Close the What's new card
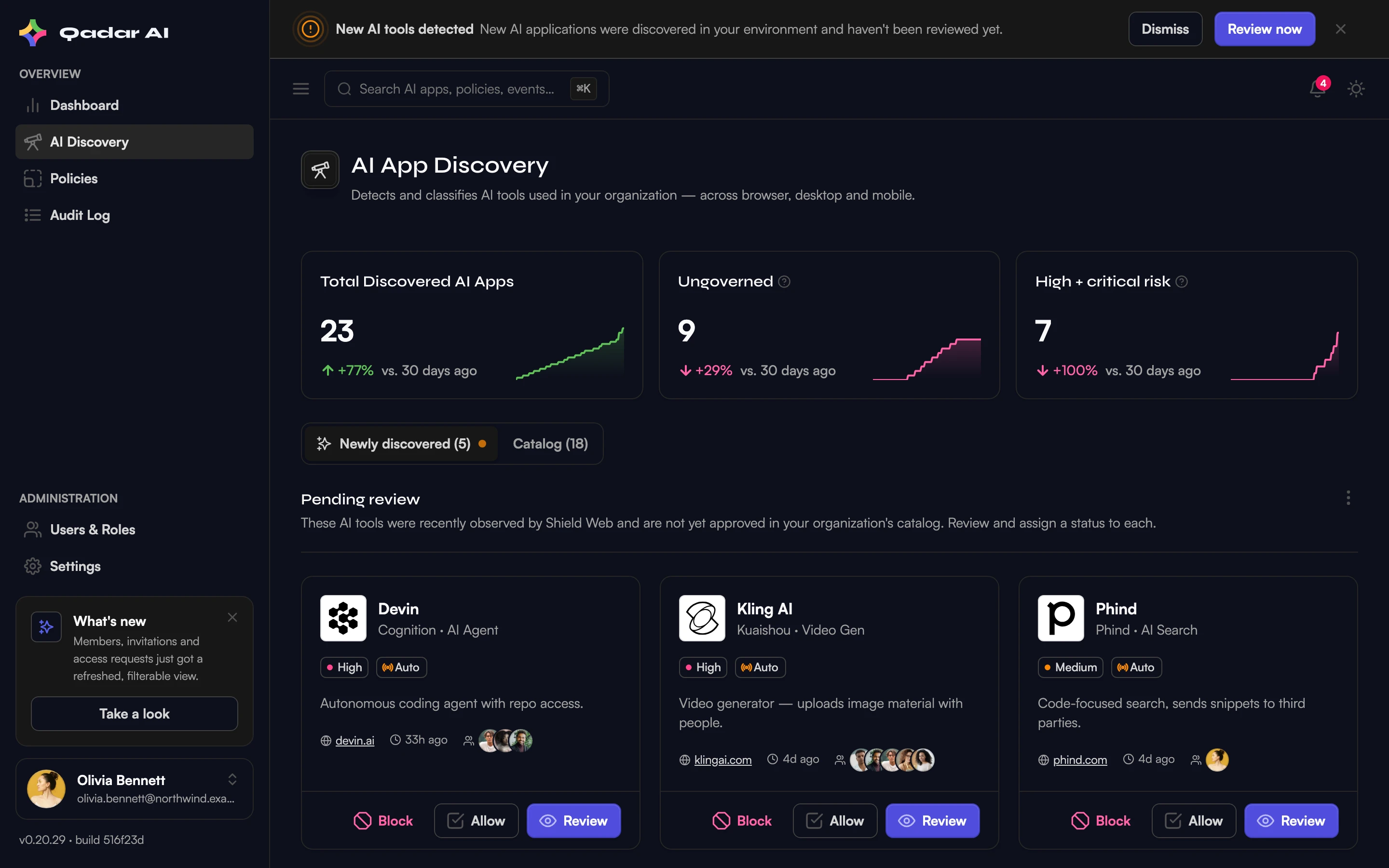1389x868 pixels. pos(232,617)
